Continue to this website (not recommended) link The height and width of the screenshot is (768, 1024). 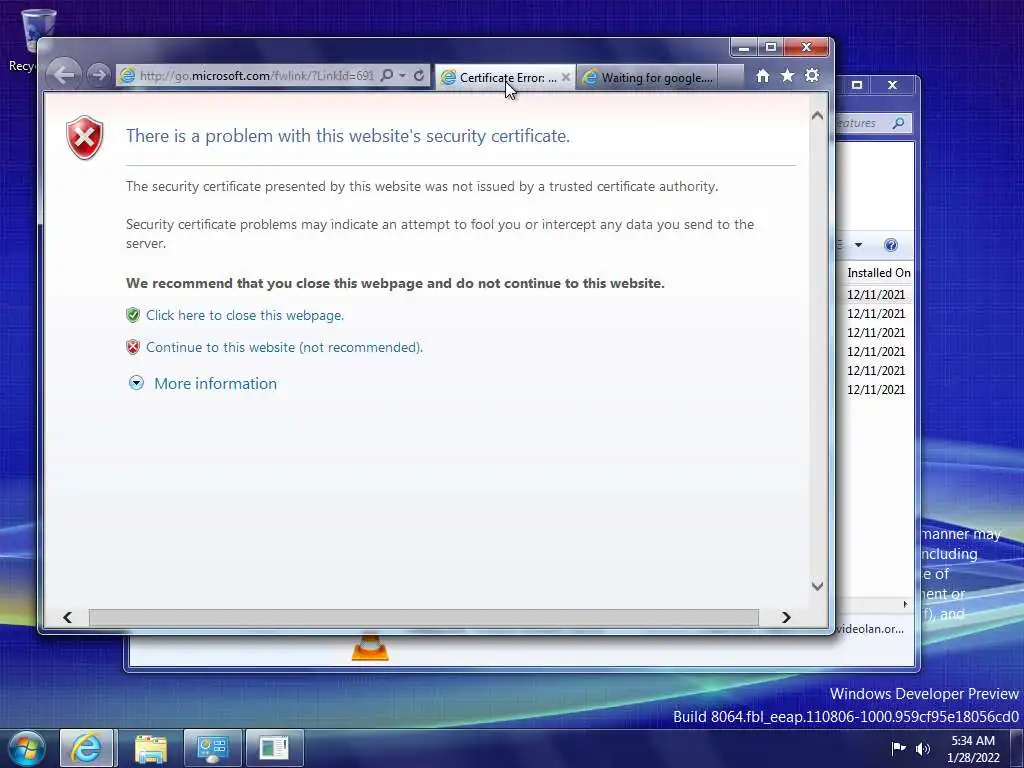(285, 347)
